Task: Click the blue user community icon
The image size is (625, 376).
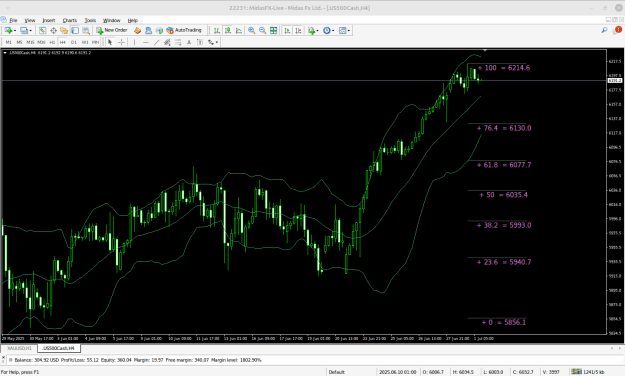Action: click(148, 30)
